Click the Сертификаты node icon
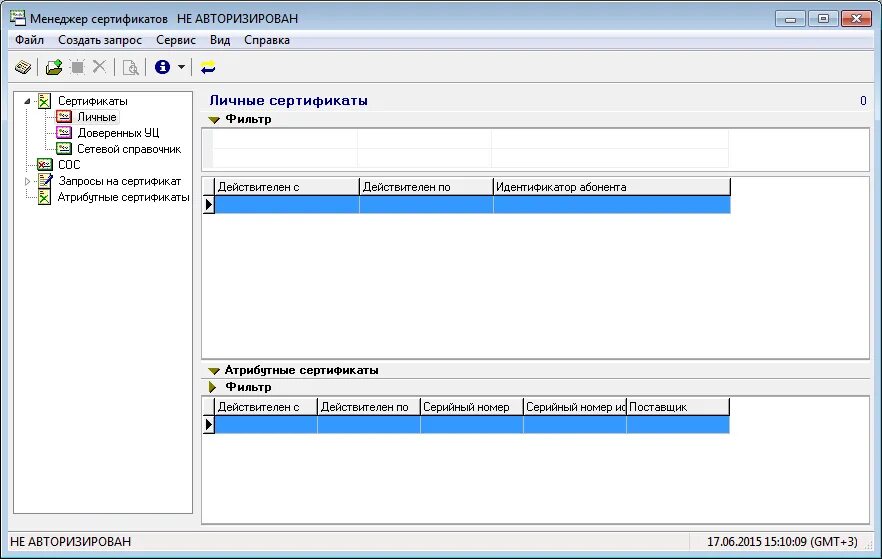The height and width of the screenshot is (559, 882). (44, 101)
